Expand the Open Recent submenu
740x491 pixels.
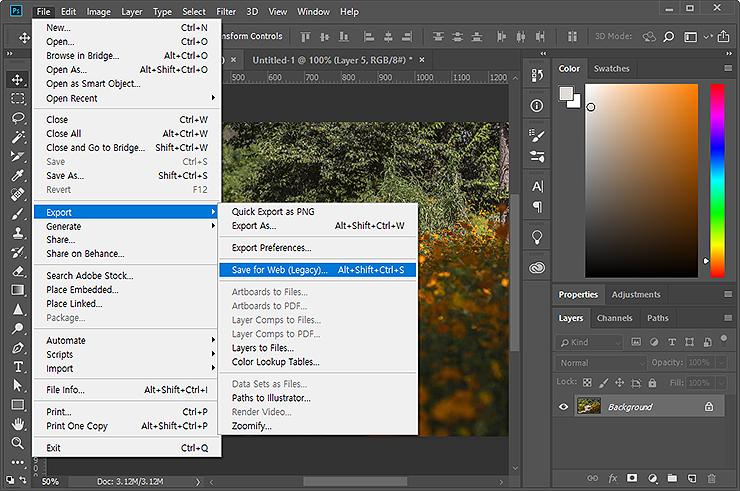pos(126,98)
